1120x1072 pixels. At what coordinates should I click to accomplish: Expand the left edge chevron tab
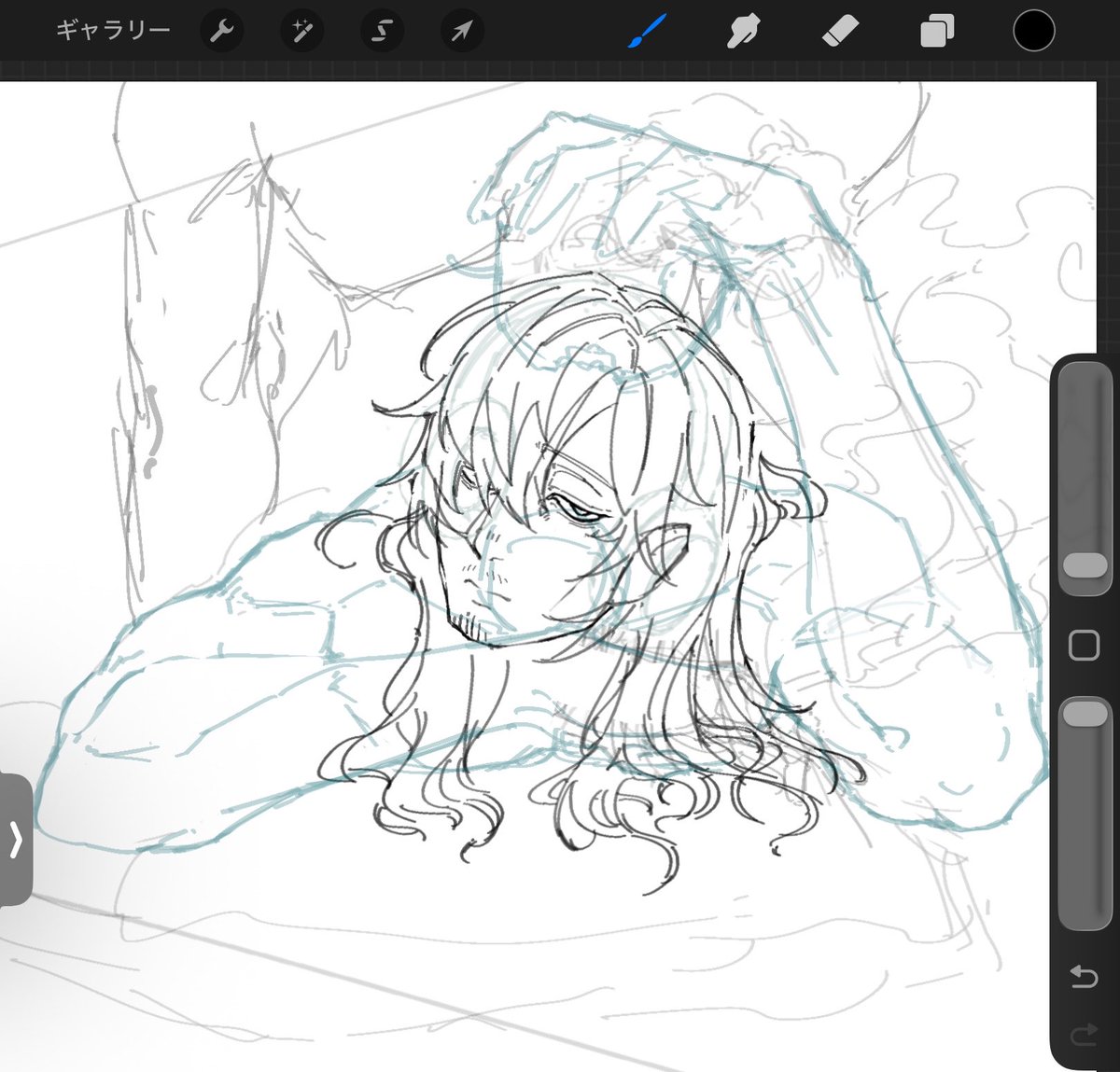click(x=15, y=840)
